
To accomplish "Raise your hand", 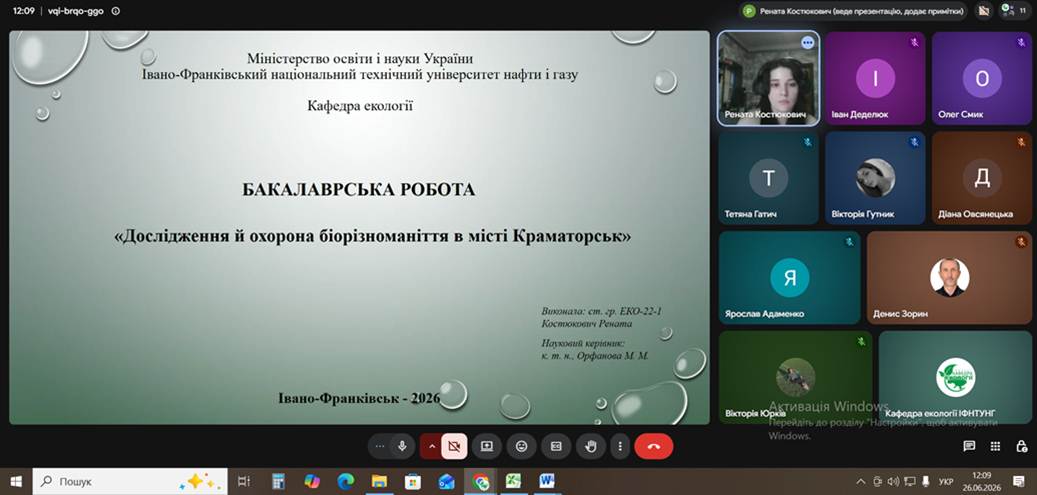I will tap(591, 447).
